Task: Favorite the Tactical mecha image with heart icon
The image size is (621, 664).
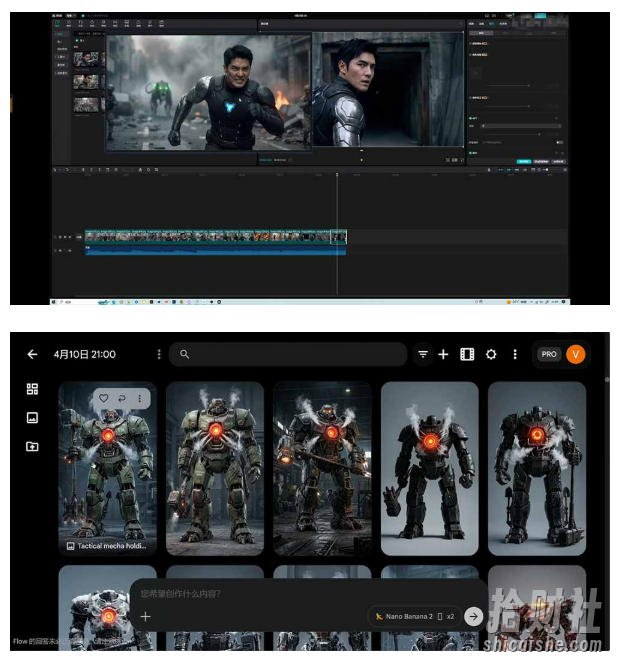Action: click(104, 398)
